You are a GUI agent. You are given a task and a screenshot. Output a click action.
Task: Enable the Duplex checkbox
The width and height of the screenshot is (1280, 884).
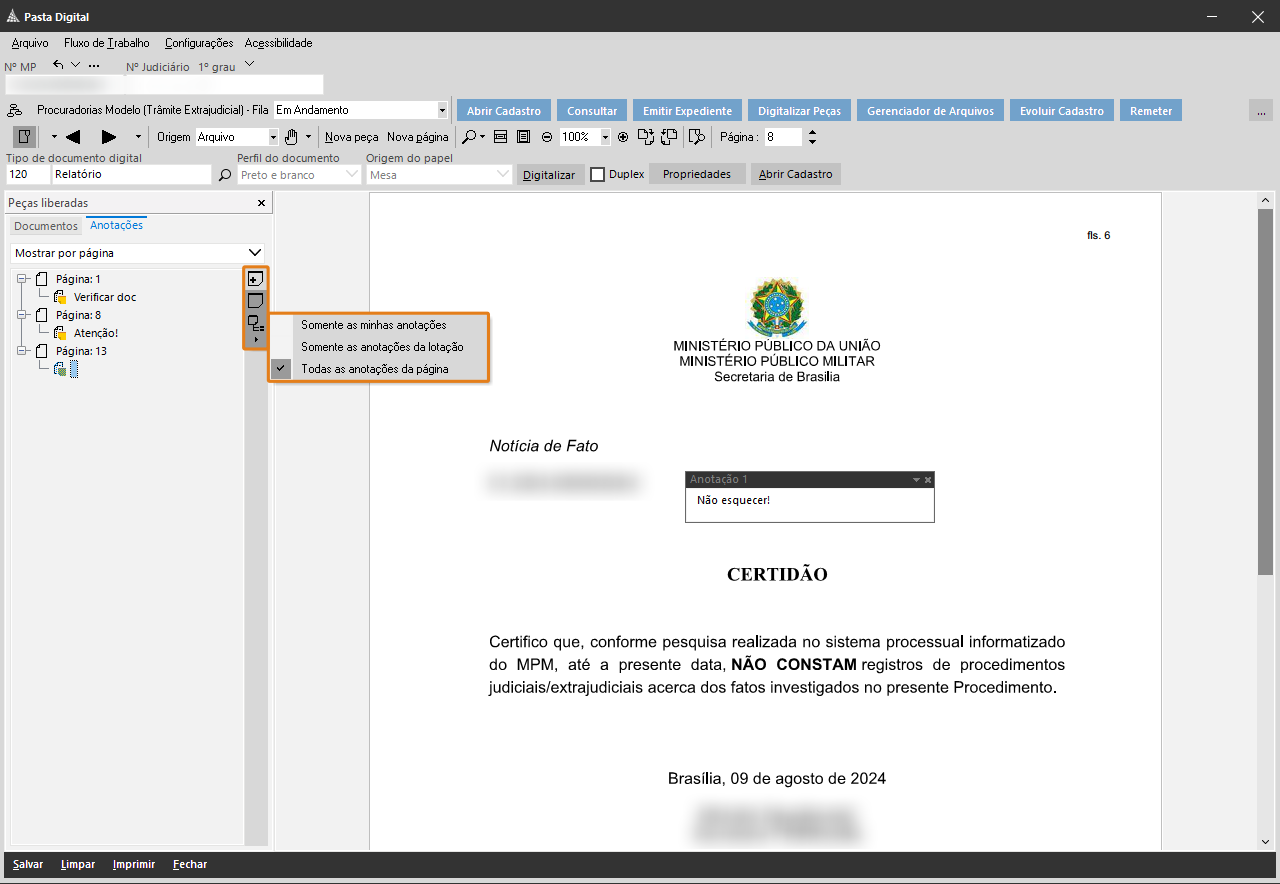598,174
